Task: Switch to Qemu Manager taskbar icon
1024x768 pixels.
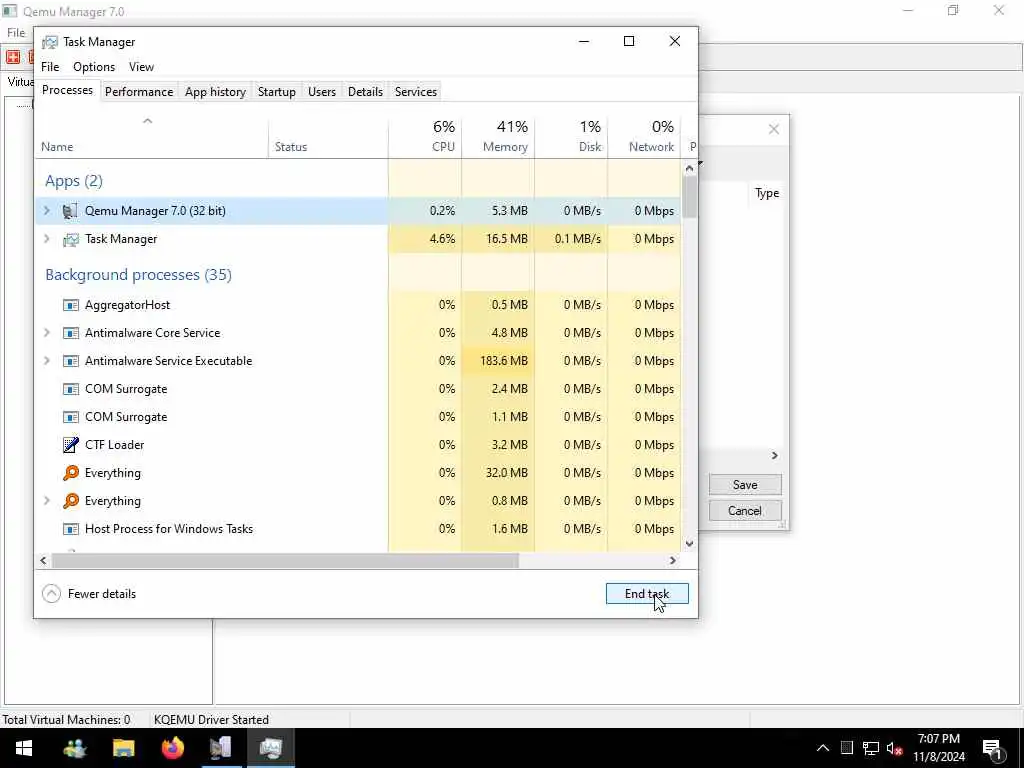Action: pyautogui.click(x=221, y=748)
